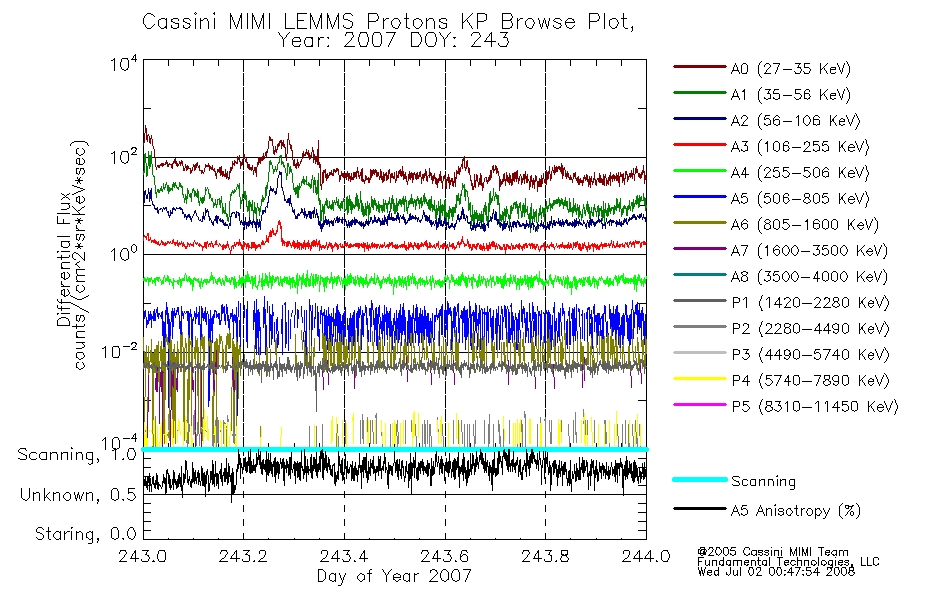Click the A6 (805-1600 KeV) legend label
Image resolution: width=950 pixels, height=600 pixels.
tap(805, 225)
